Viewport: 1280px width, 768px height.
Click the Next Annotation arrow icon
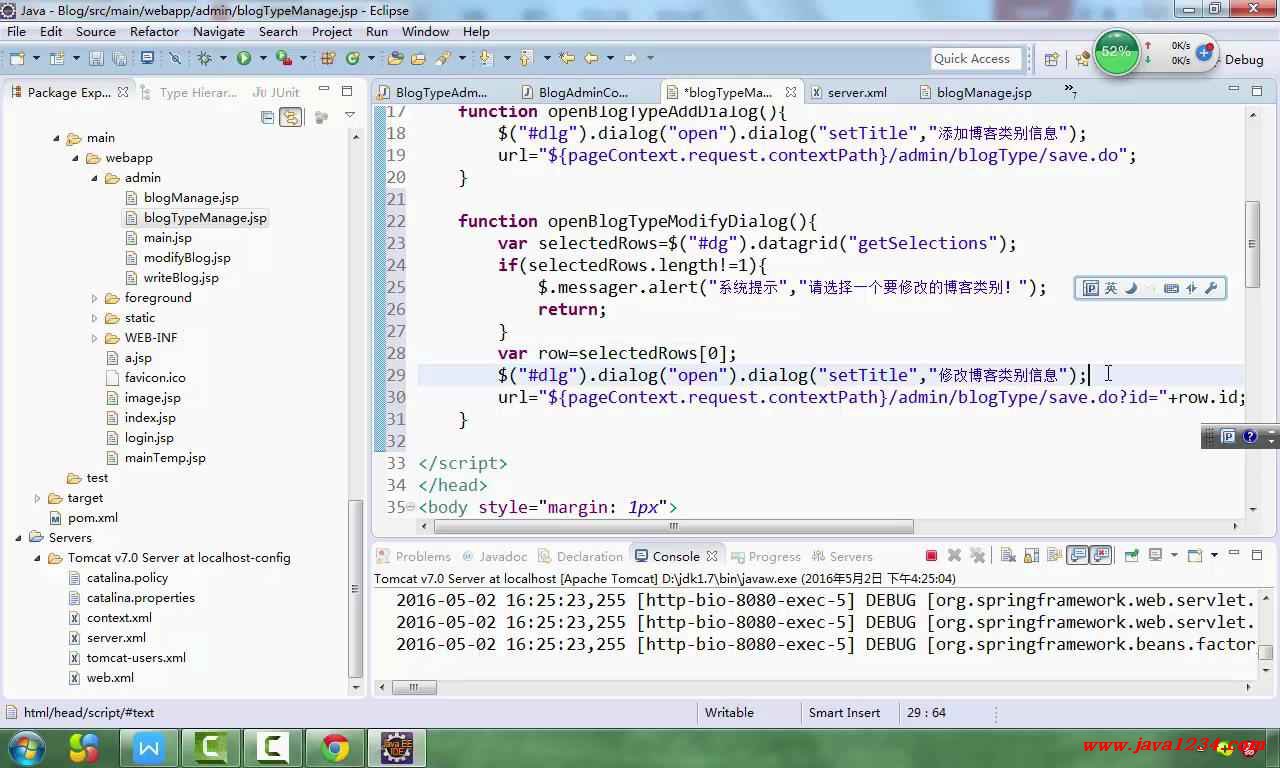point(485,58)
